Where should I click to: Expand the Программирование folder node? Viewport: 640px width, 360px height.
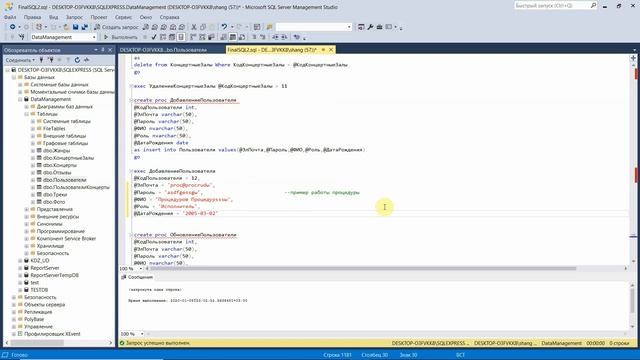pyautogui.click(x=27, y=231)
